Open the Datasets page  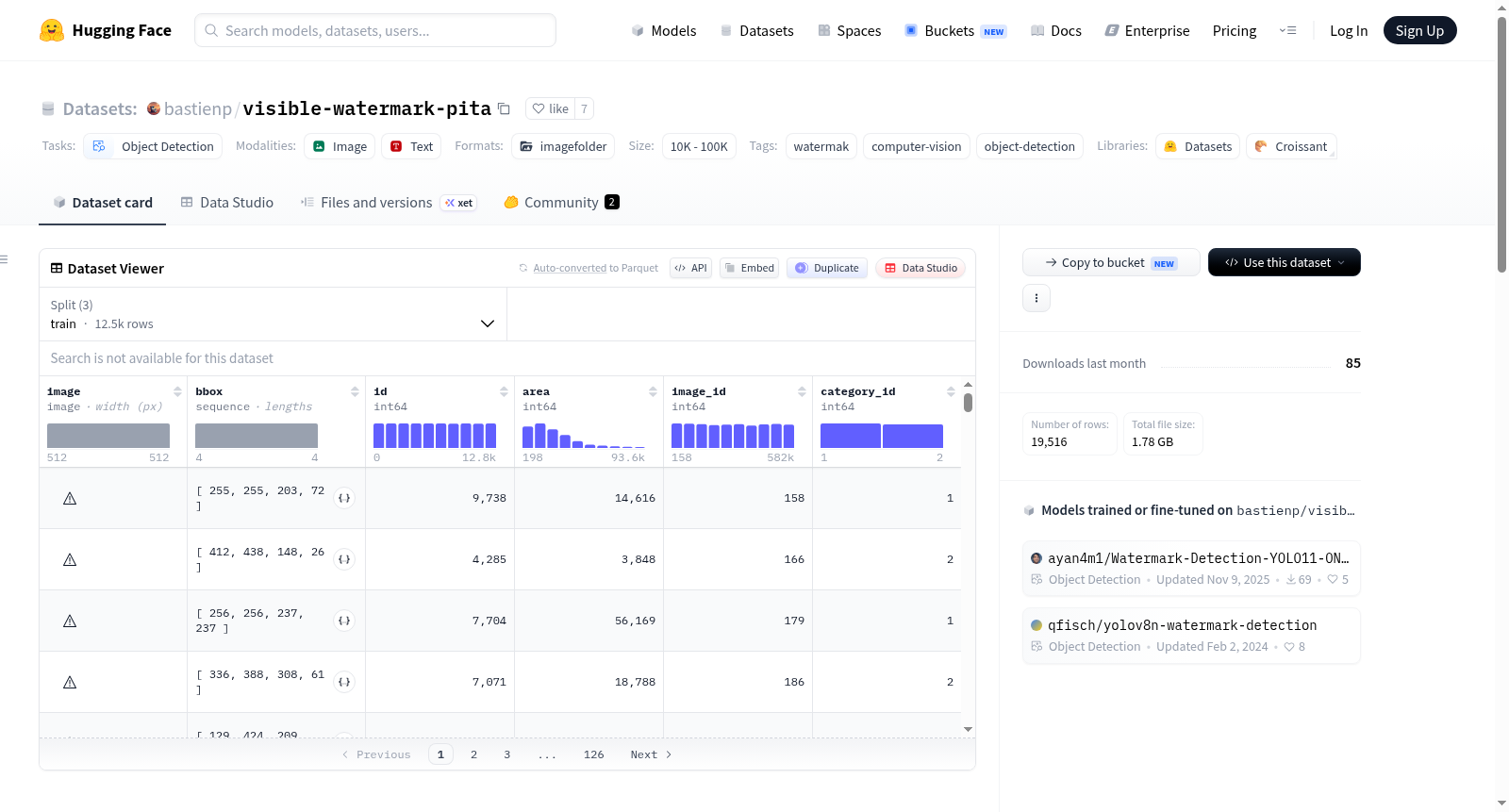pos(757,30)
